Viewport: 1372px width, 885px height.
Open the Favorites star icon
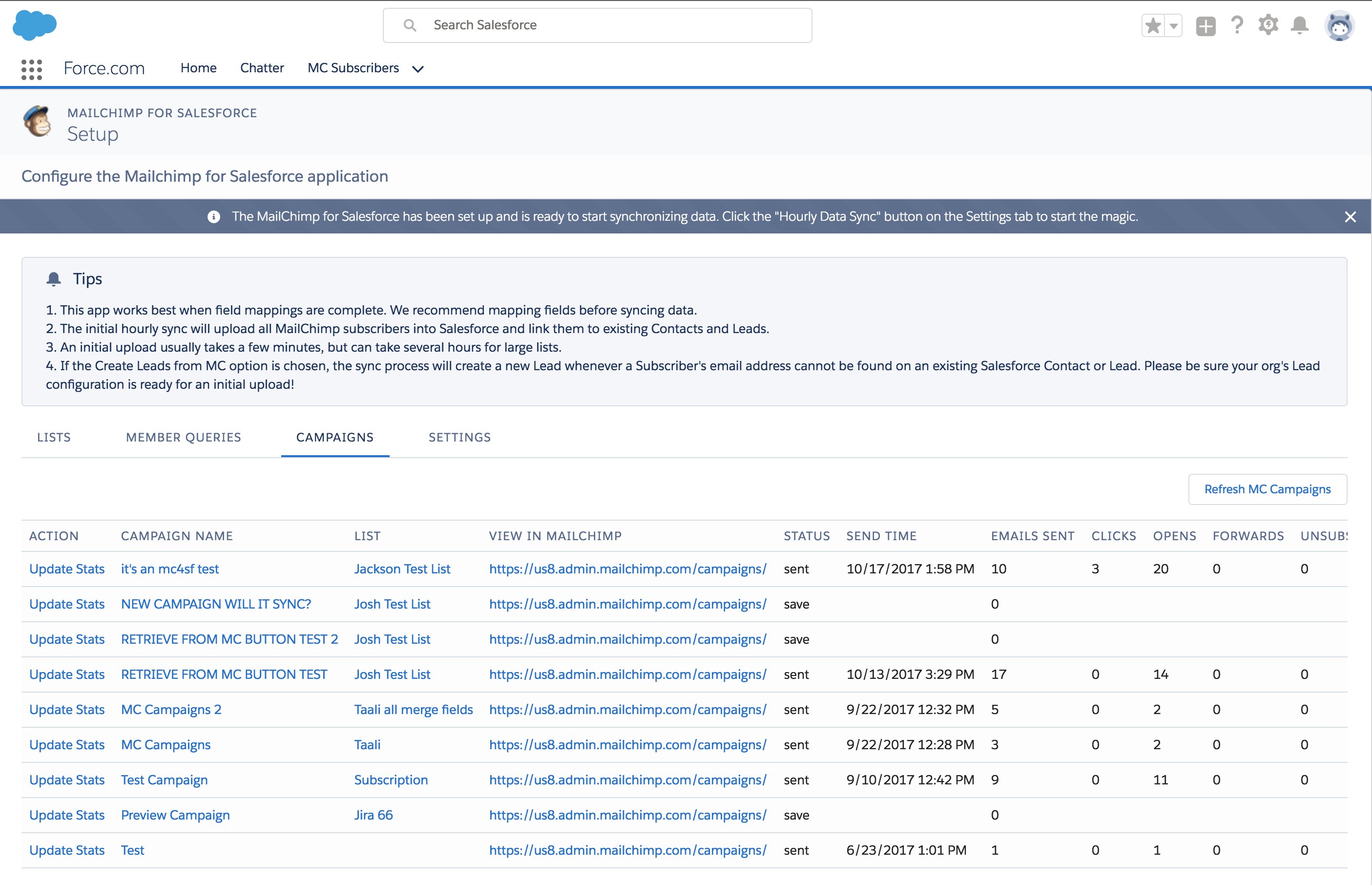(1153, 25)
